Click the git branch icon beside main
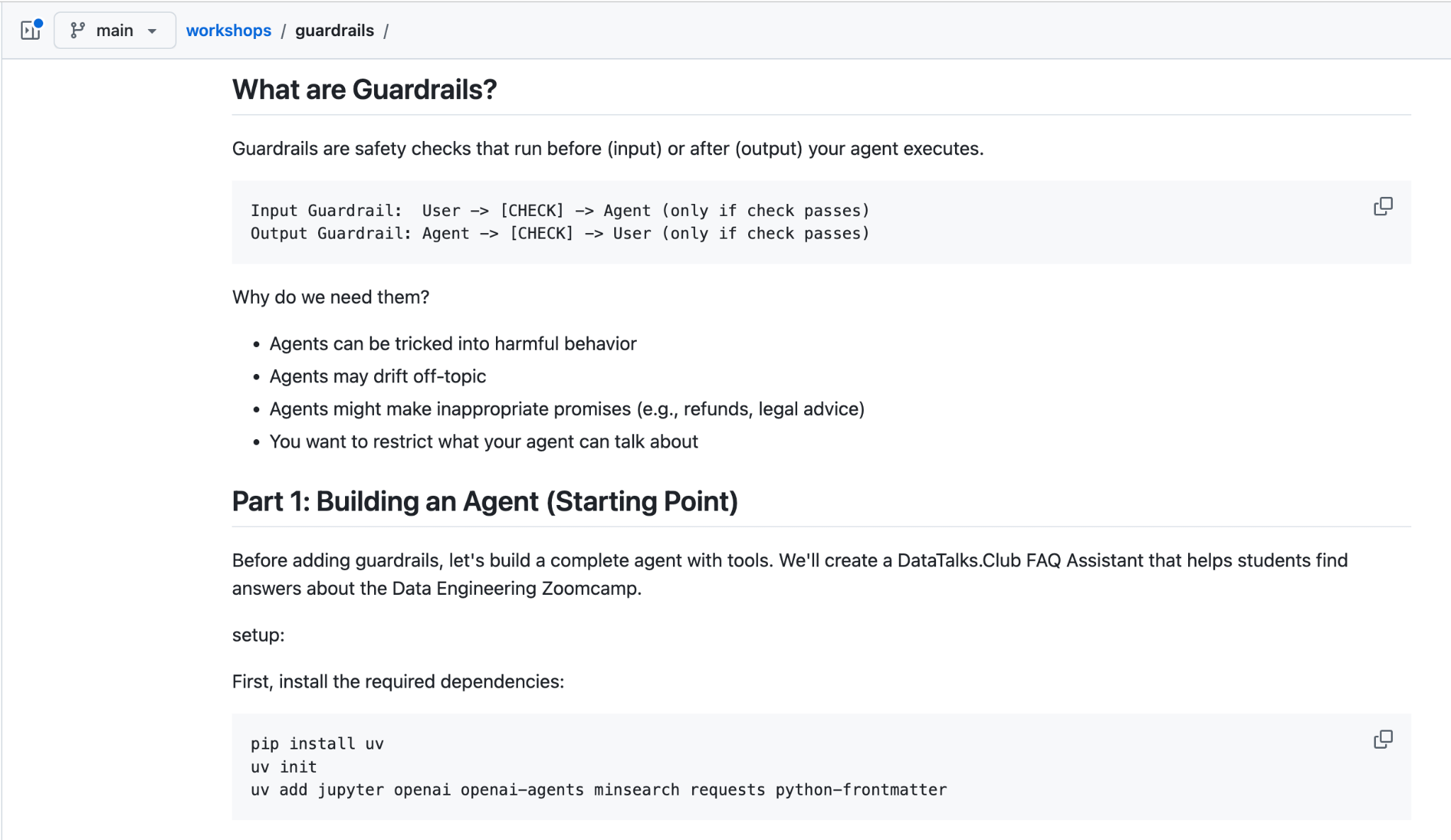The width and height of the screenshot is (1451, 840). pyautogui.click(x=78, y=30)
